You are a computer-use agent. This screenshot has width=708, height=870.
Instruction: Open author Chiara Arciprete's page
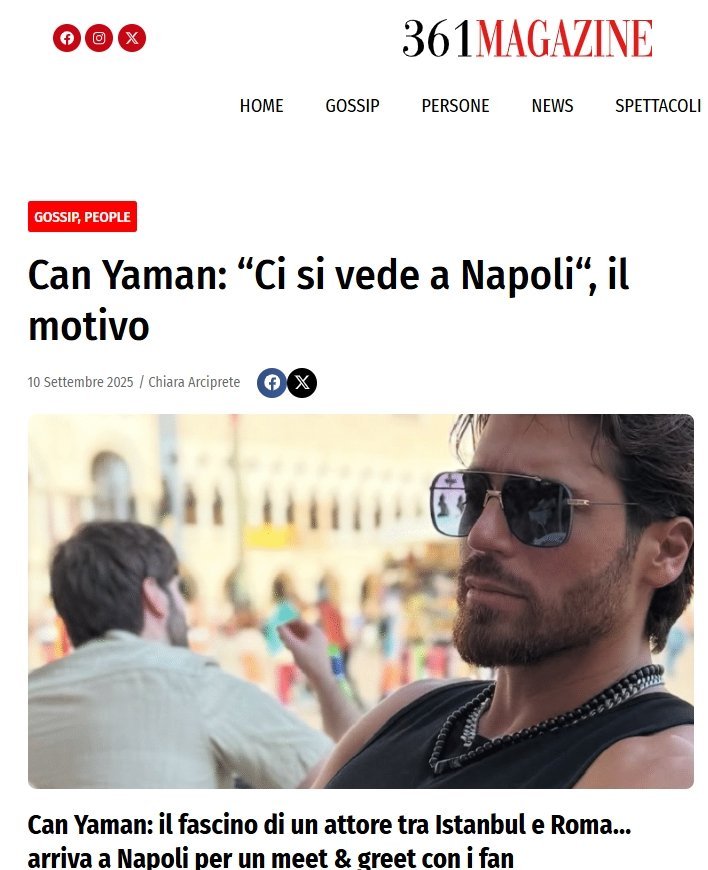point(194,382)
